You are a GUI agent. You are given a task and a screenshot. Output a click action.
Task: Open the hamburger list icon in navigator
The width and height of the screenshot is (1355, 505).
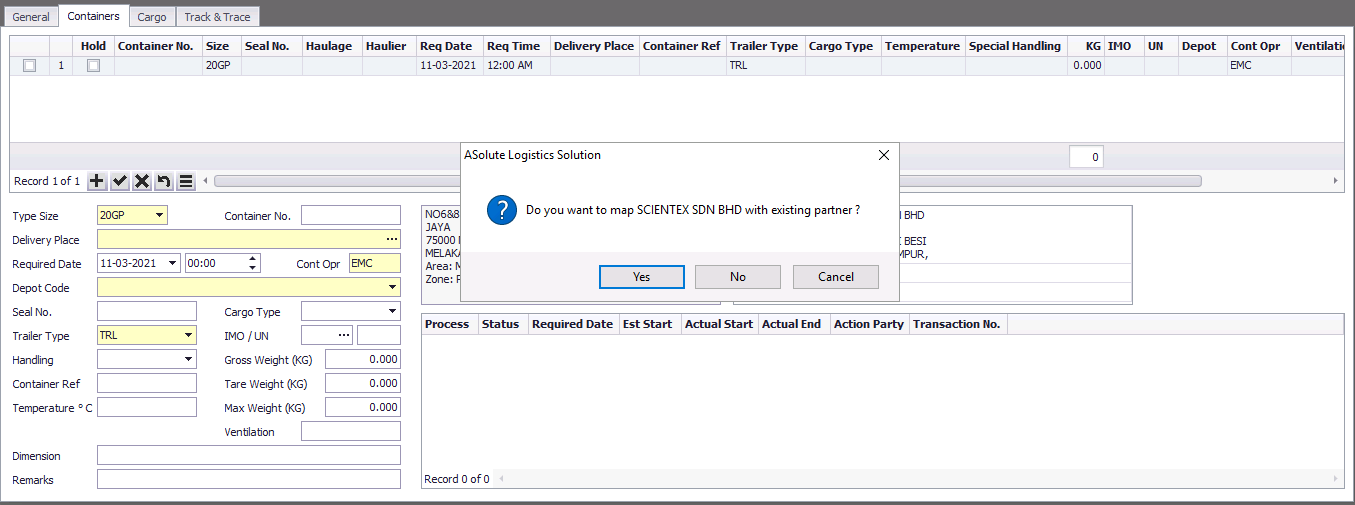click(x=186, y=181)
